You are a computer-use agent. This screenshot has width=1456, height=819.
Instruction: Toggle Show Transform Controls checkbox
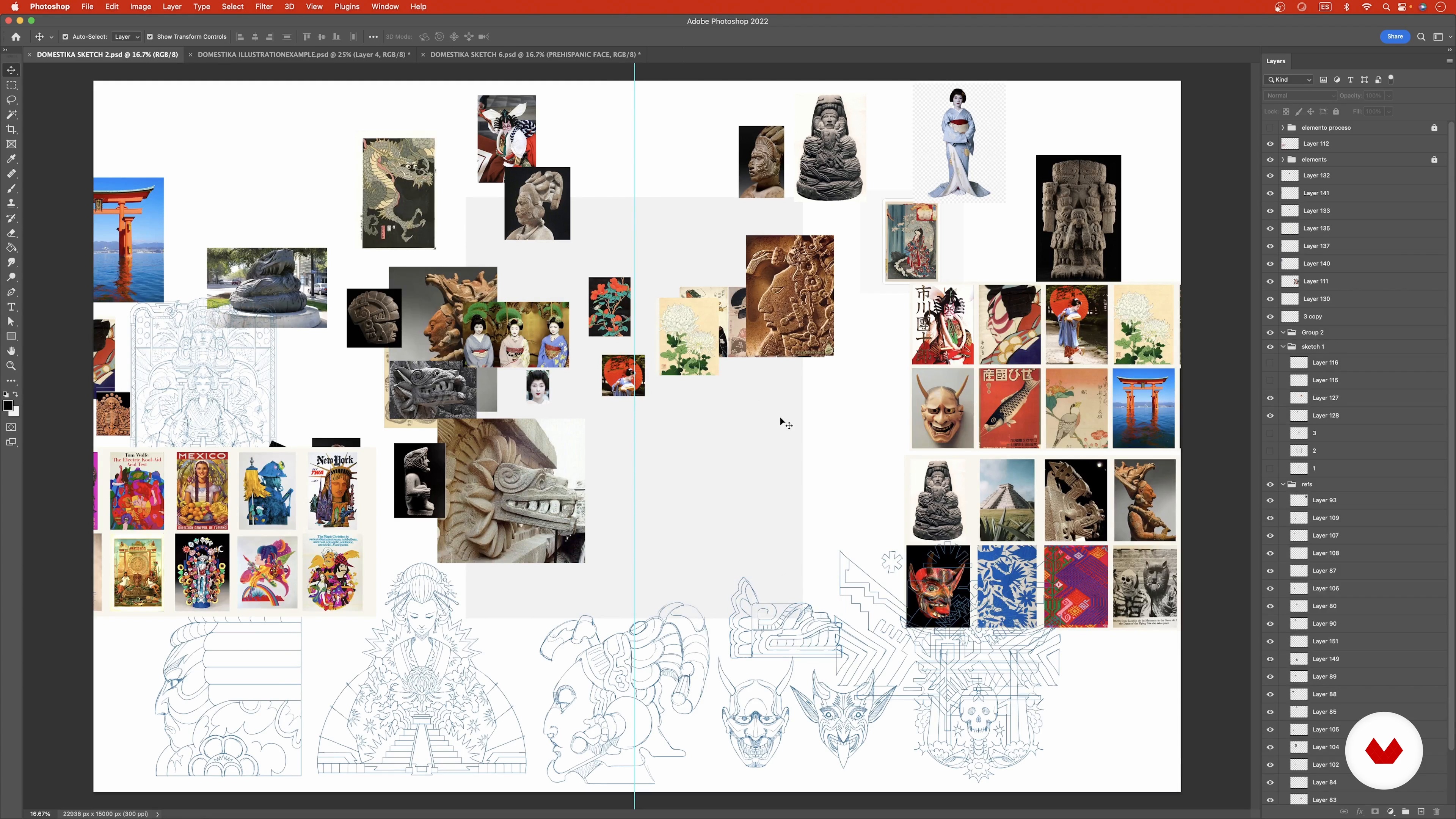[150, 37]
